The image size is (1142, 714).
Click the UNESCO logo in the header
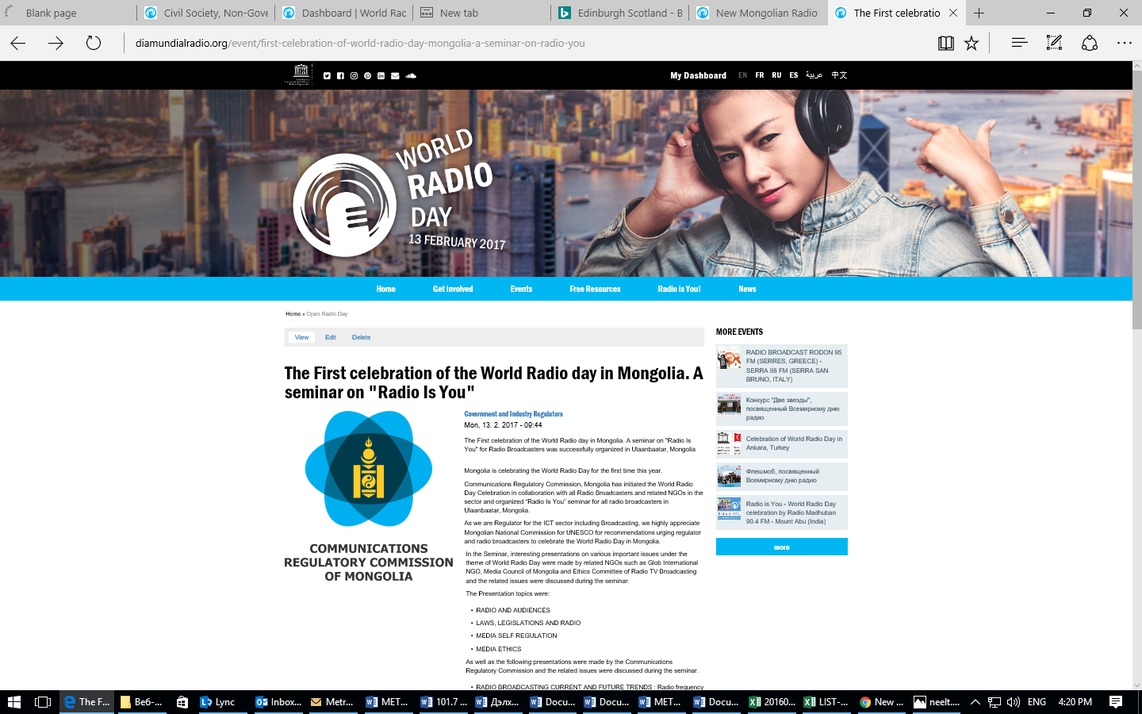(300, 74)
